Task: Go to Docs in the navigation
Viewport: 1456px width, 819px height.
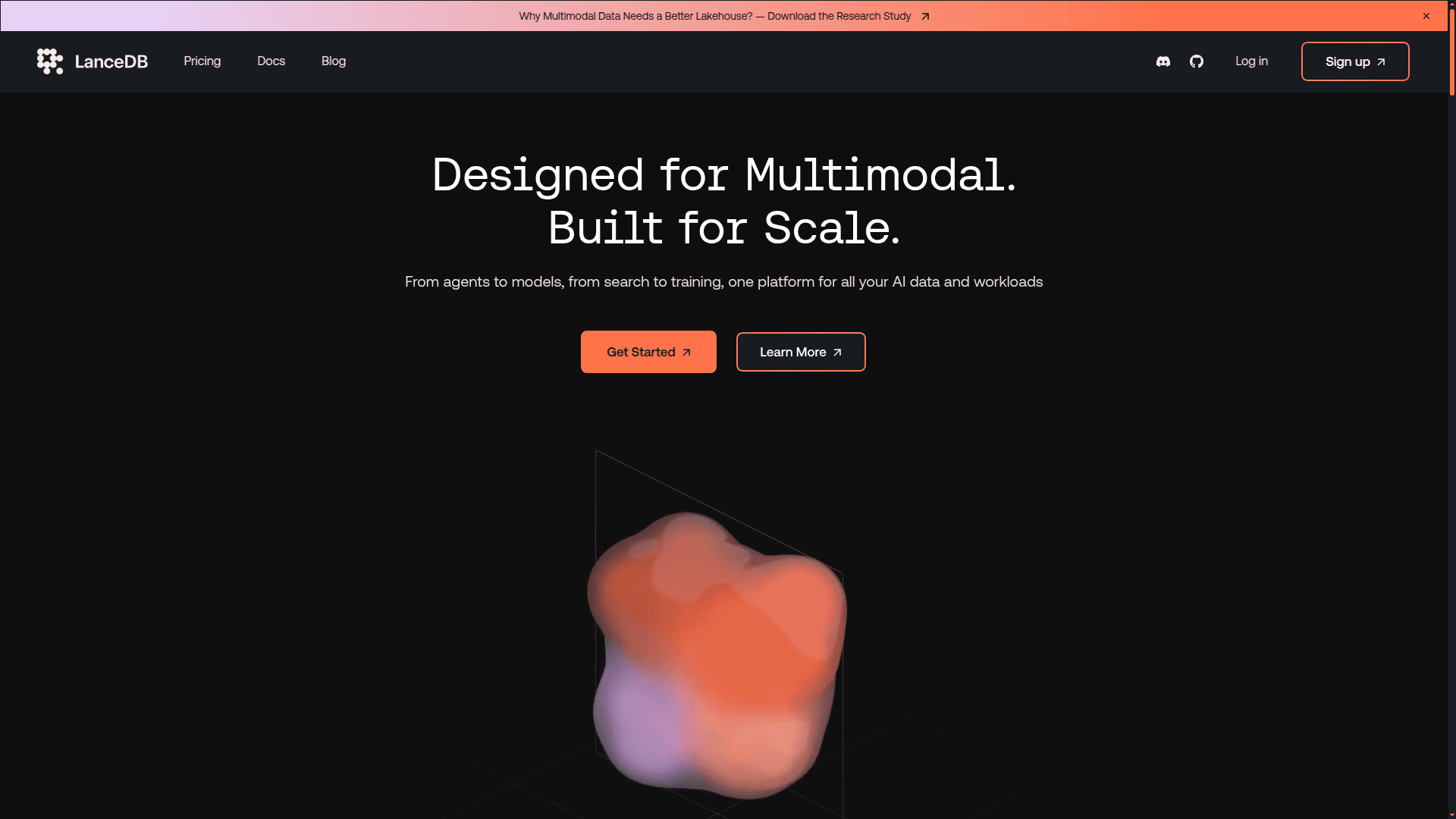Action: [271, 61]
